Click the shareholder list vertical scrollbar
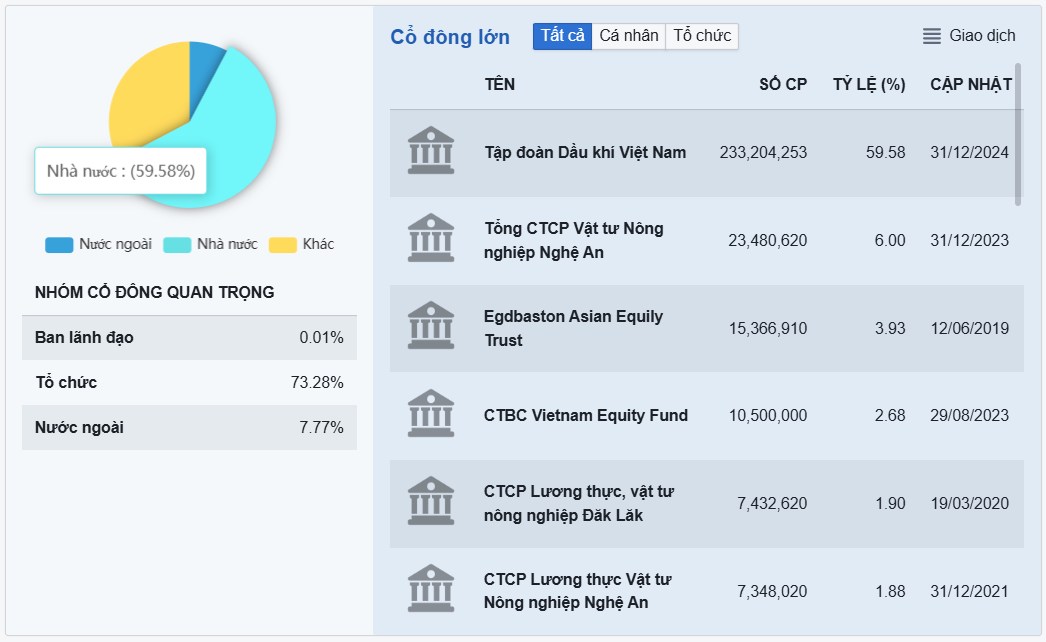1046x642 pixels. coord(1018,133)
